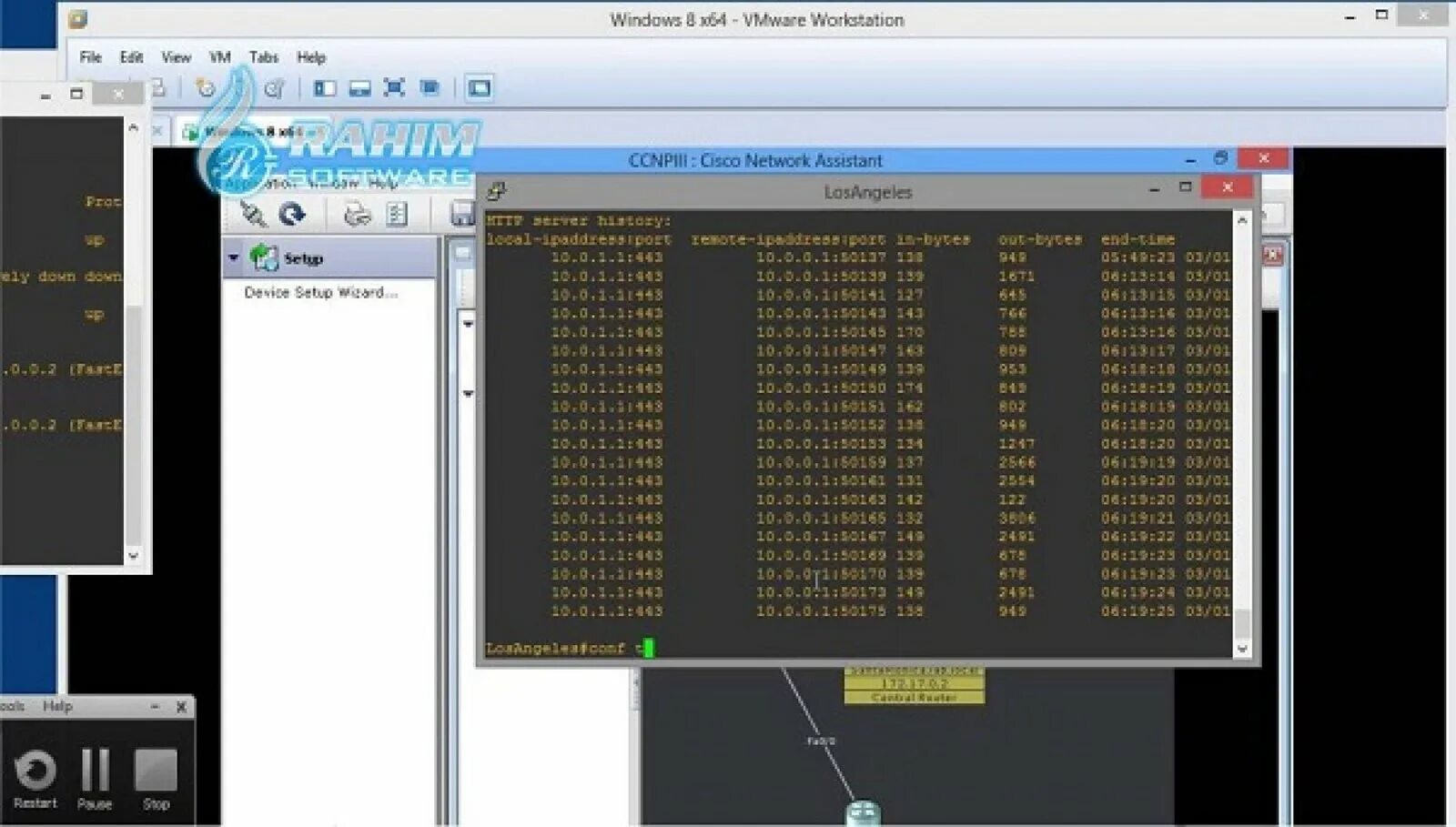Image resolution: width=1456 pixels, height=827 pixels.
Task: Click the VMware snapshot manager icon
Action: coord(273,88)
